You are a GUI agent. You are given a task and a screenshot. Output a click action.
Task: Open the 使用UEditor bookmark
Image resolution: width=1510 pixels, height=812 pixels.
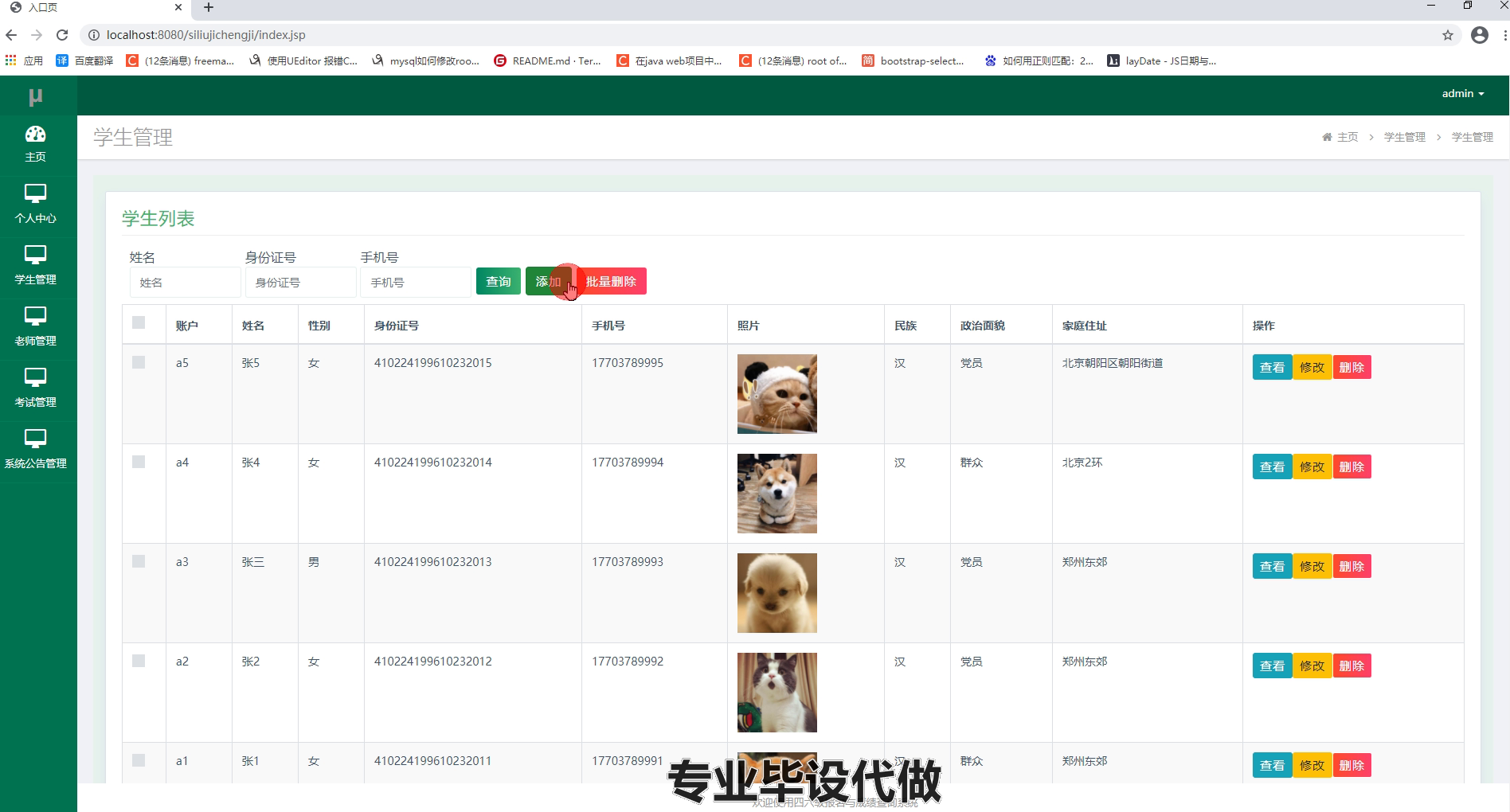(303, 61)
